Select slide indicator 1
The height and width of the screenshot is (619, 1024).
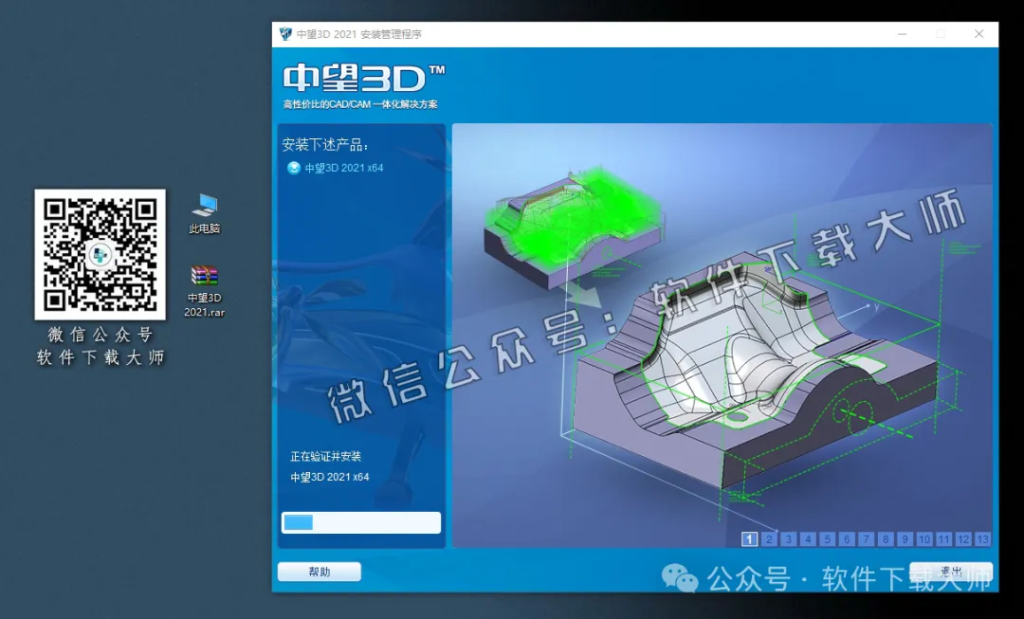point(748,540)
